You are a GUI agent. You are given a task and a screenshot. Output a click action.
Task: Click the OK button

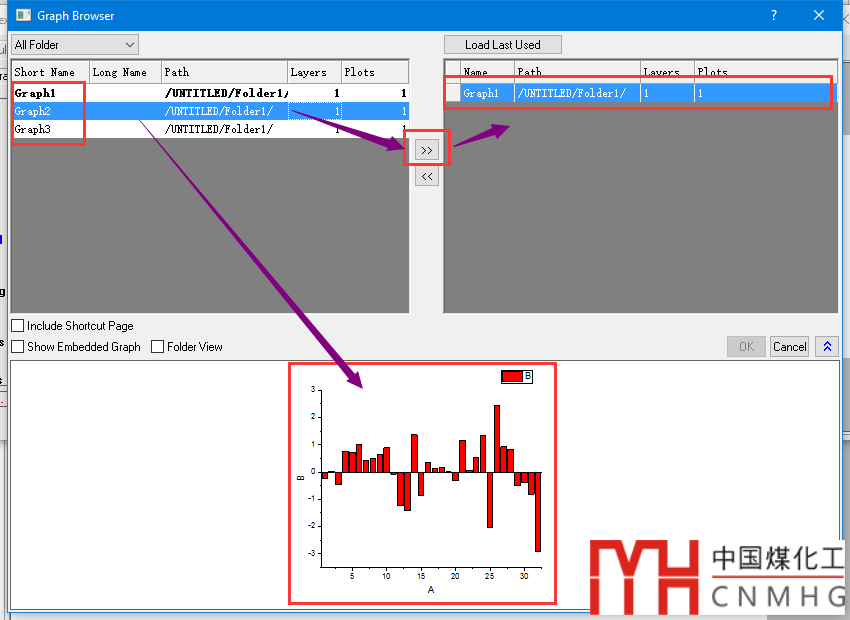point(746,347)
